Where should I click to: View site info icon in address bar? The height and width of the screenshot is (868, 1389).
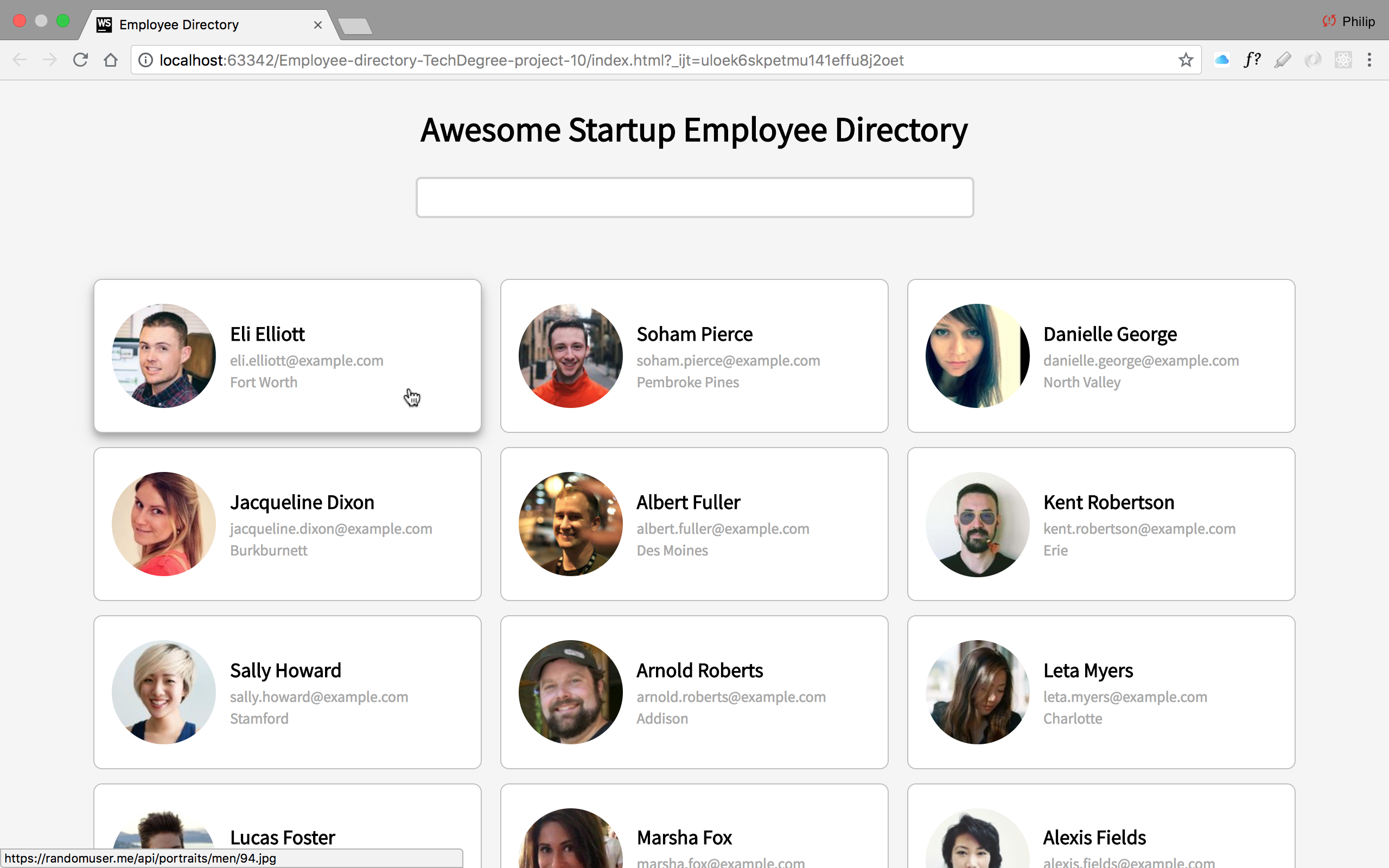point(146,60)
